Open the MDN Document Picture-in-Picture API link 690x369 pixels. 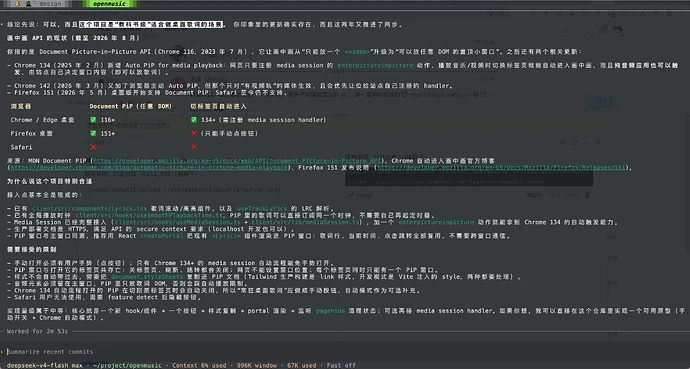coord(237,161)
